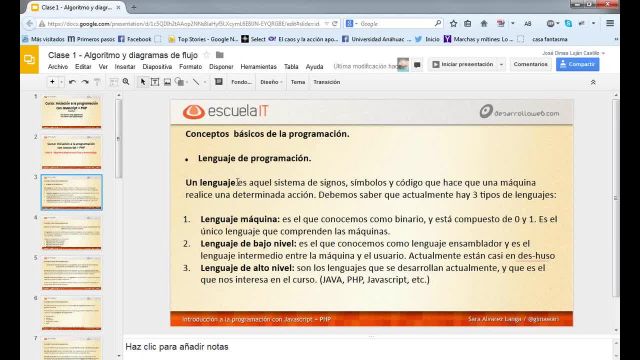Open the Diseño dropdown
Screen dimensions: 640x360
click(271, 82)
